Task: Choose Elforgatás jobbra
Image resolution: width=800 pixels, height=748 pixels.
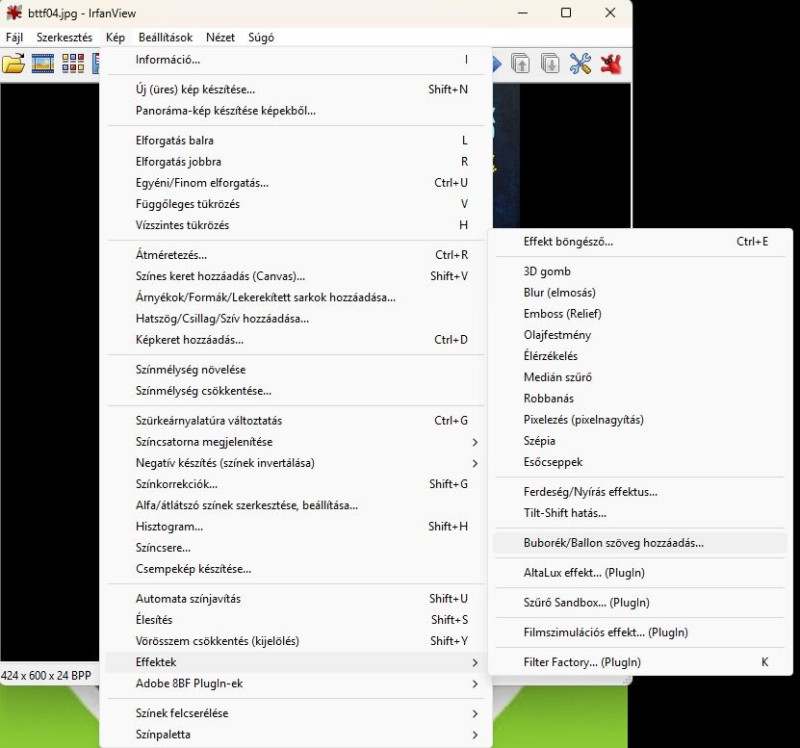Action: (x=296, y=162)
